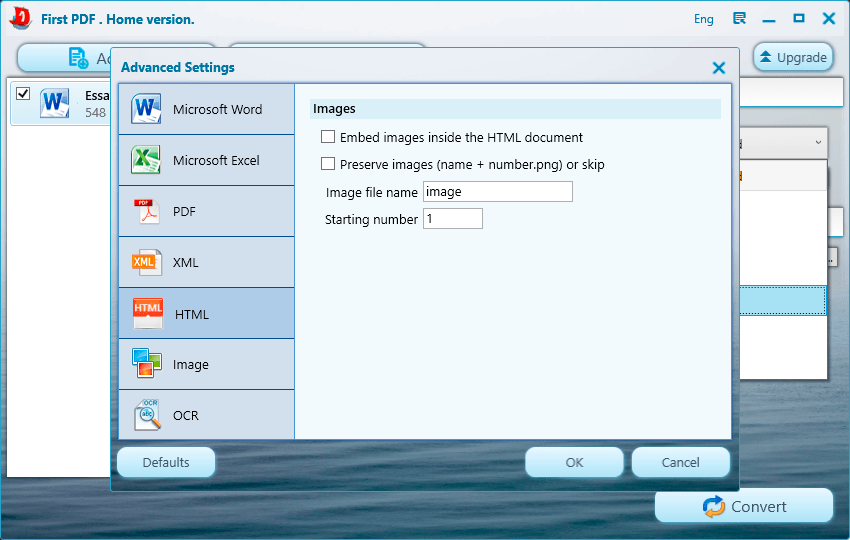The image size is (850, 540).
Task: Dismiss dialog with the Cancel button
Action: click(680, 462)
